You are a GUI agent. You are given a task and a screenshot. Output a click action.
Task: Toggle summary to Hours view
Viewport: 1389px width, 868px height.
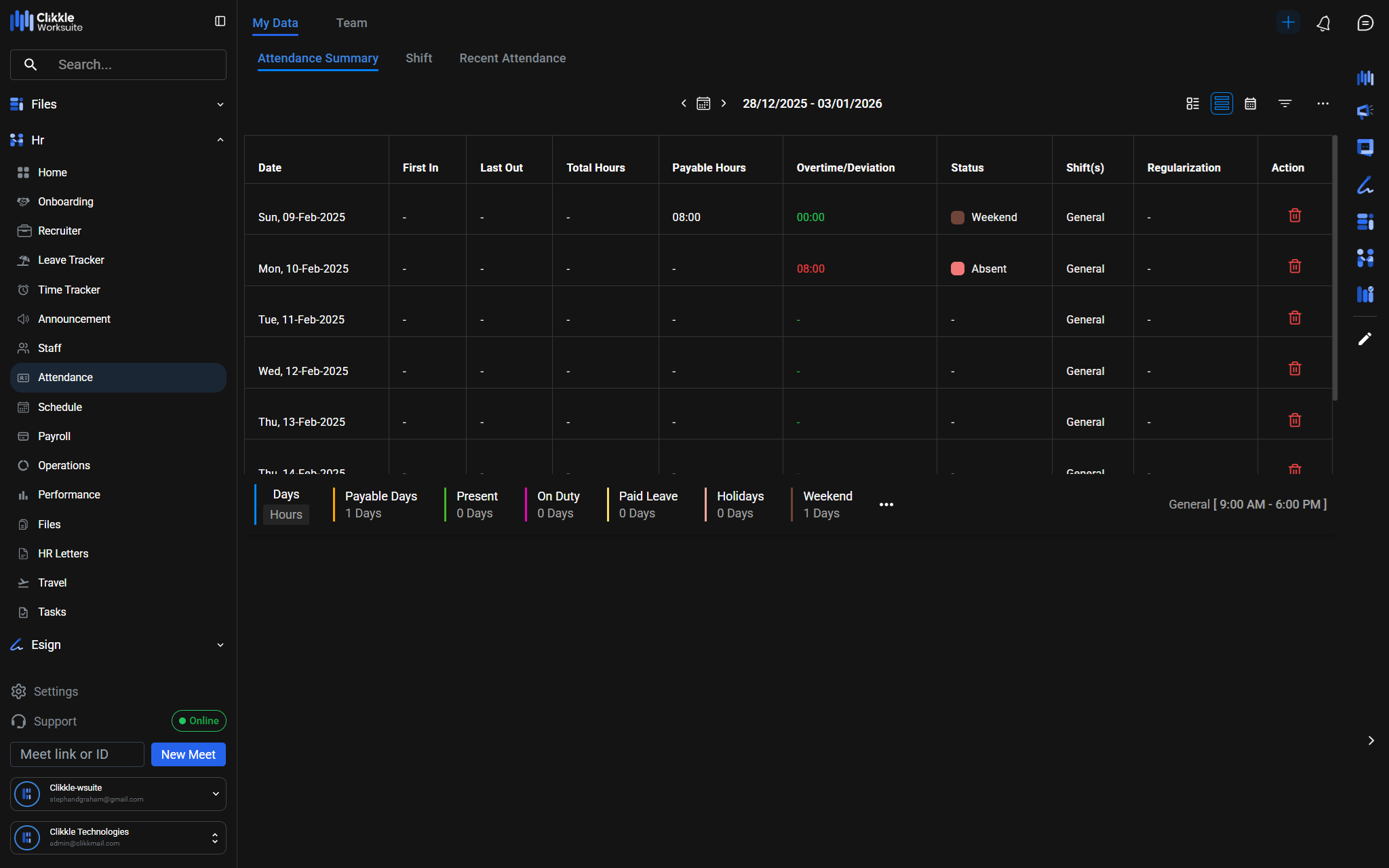[x=286, y=515]
